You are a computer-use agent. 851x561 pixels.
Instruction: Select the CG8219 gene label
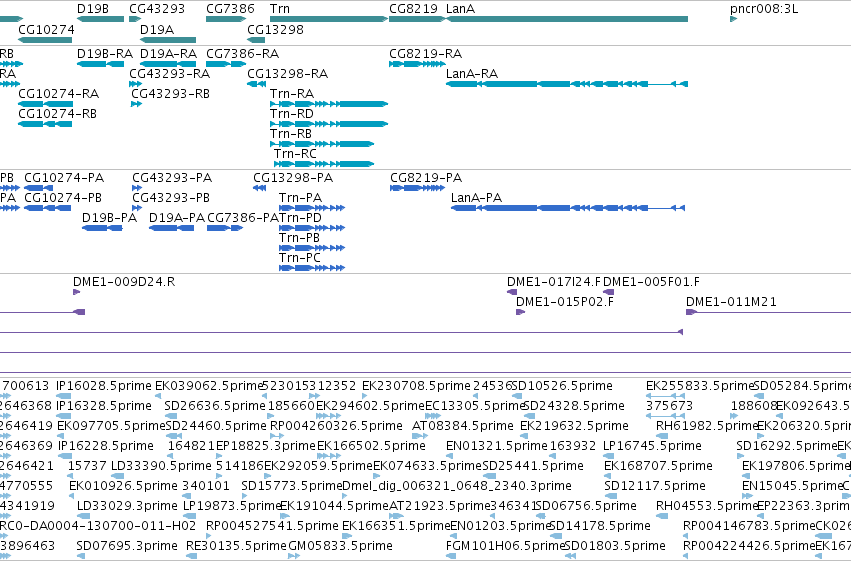tap(414, 9)
